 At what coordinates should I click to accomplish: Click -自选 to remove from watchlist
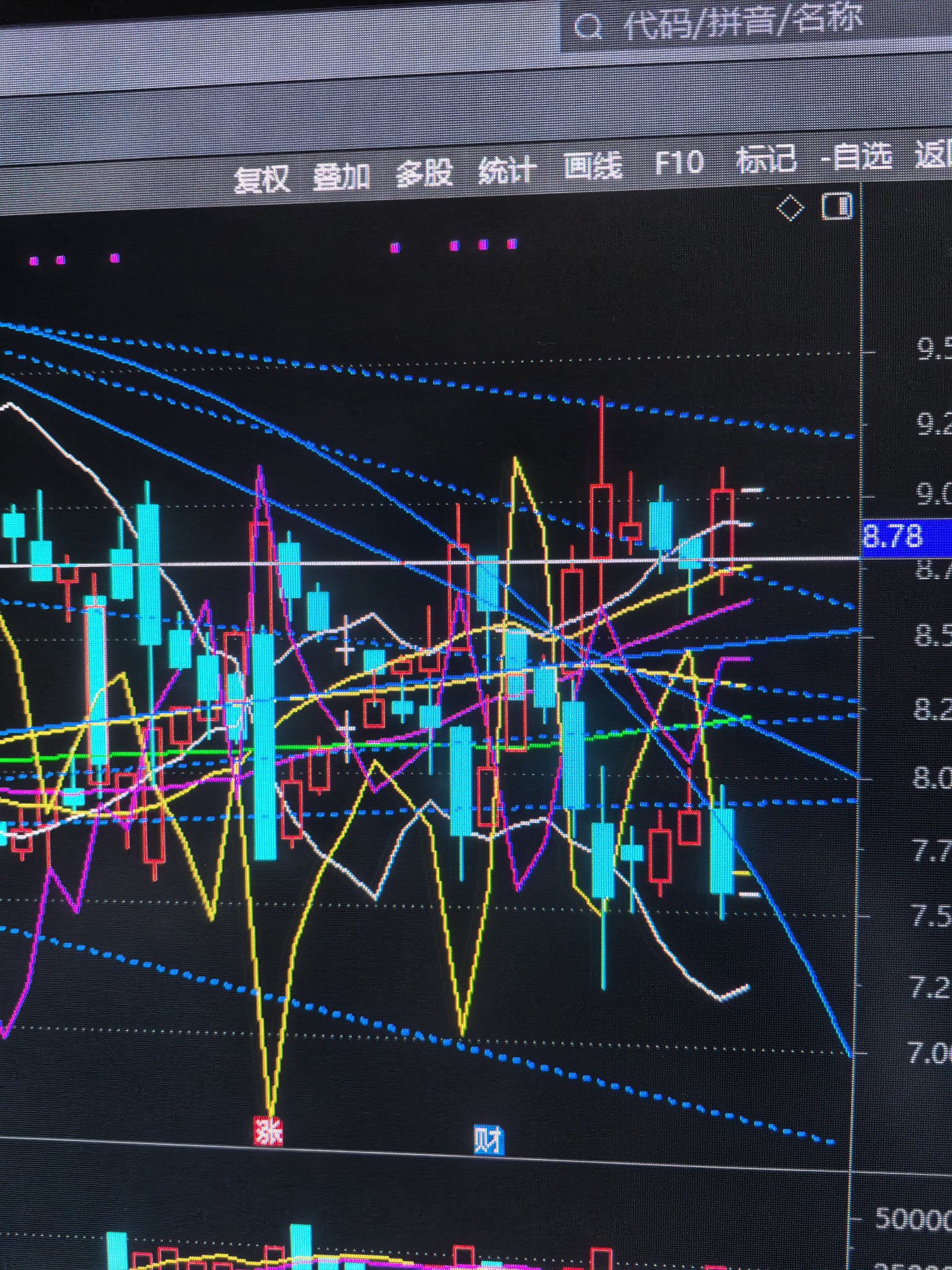856,156
